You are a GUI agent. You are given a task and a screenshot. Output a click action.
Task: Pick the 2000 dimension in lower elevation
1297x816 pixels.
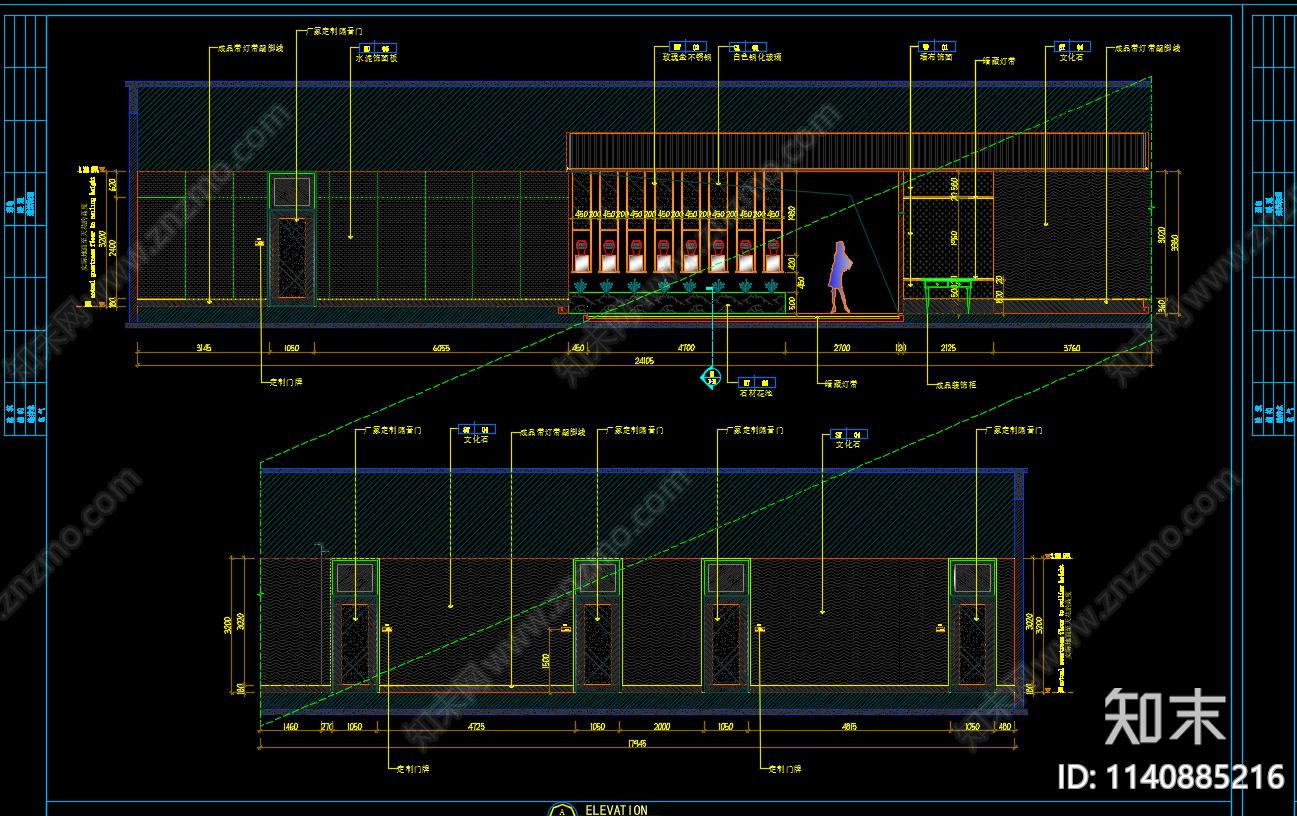[662, 727]
